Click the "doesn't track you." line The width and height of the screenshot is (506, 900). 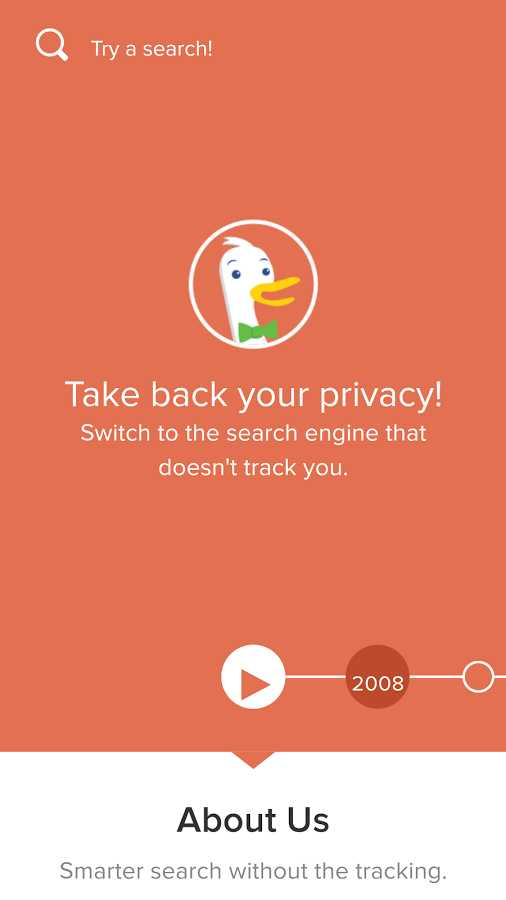point(253,467)
